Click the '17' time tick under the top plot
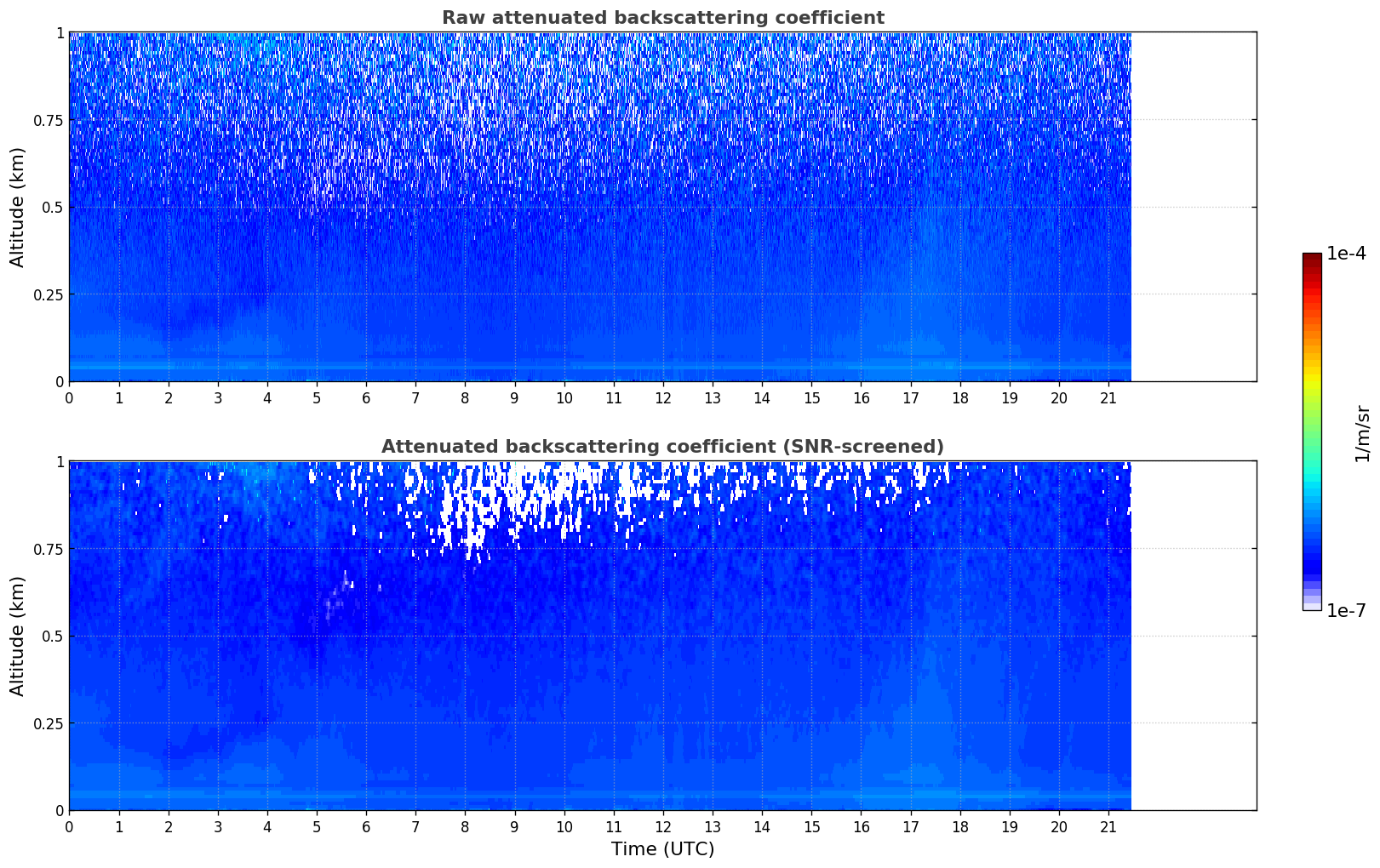Viewport: 1380px width, 868px height. point(911,398)
